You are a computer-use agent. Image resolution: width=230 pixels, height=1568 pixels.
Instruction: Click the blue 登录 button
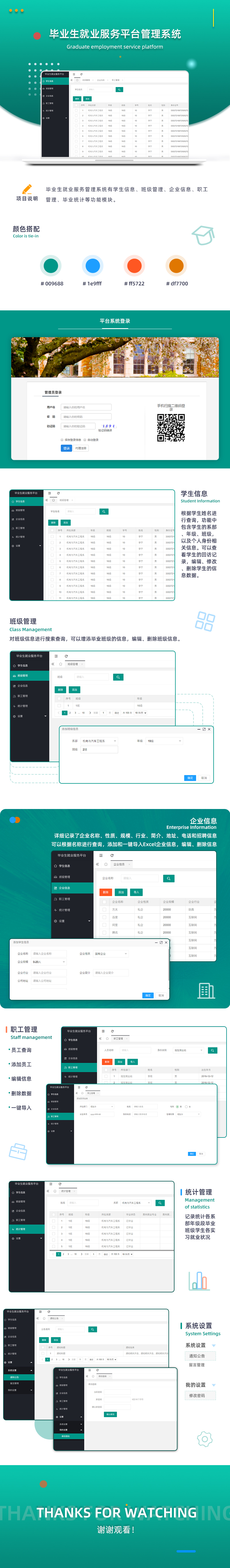pos(66,448)
